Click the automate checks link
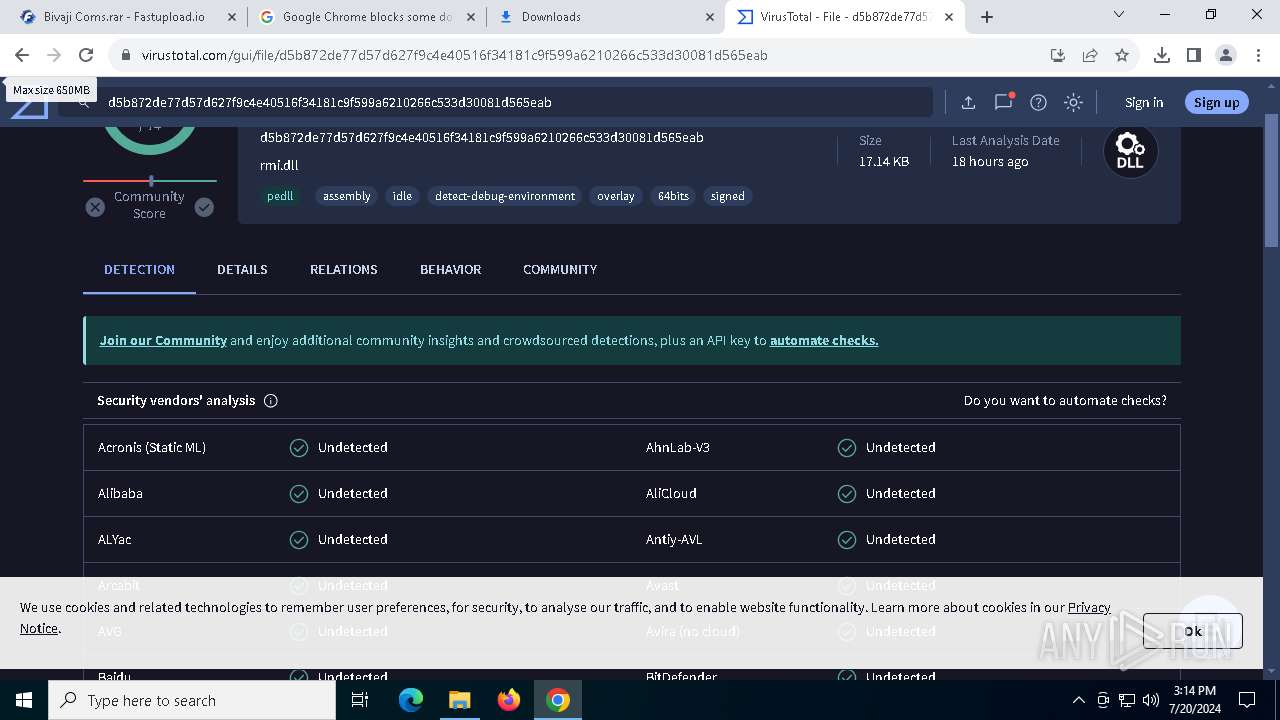This screenshot has width=1280, height=720. tap(824, 340)
